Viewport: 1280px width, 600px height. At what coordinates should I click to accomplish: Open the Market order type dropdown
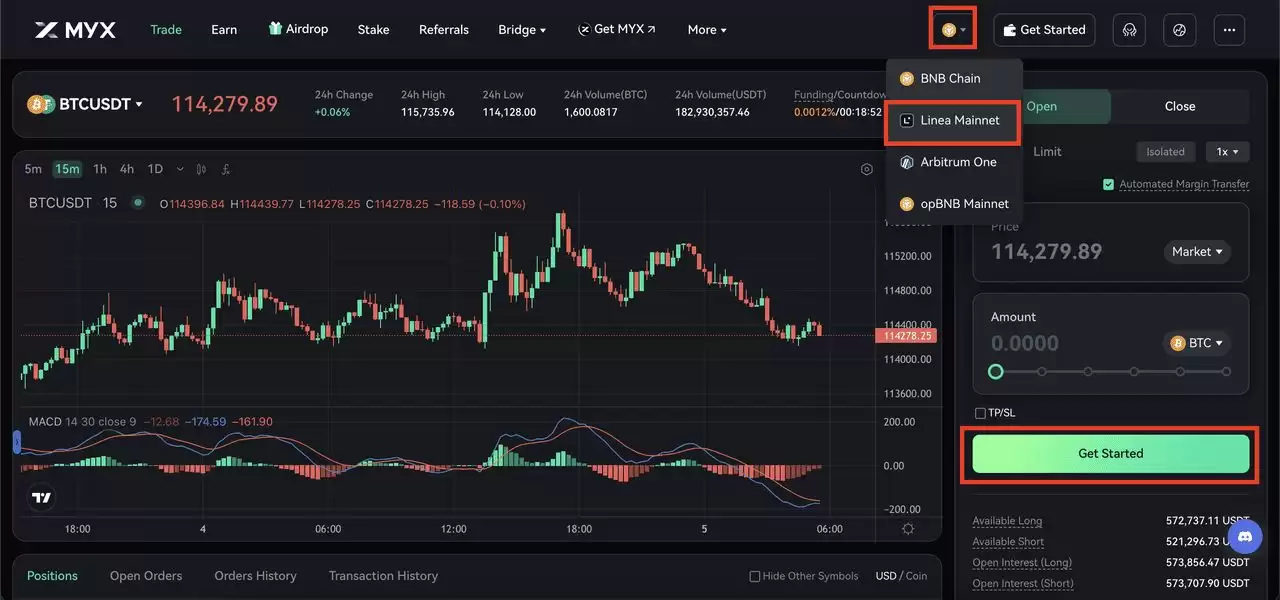point(1196,251)
